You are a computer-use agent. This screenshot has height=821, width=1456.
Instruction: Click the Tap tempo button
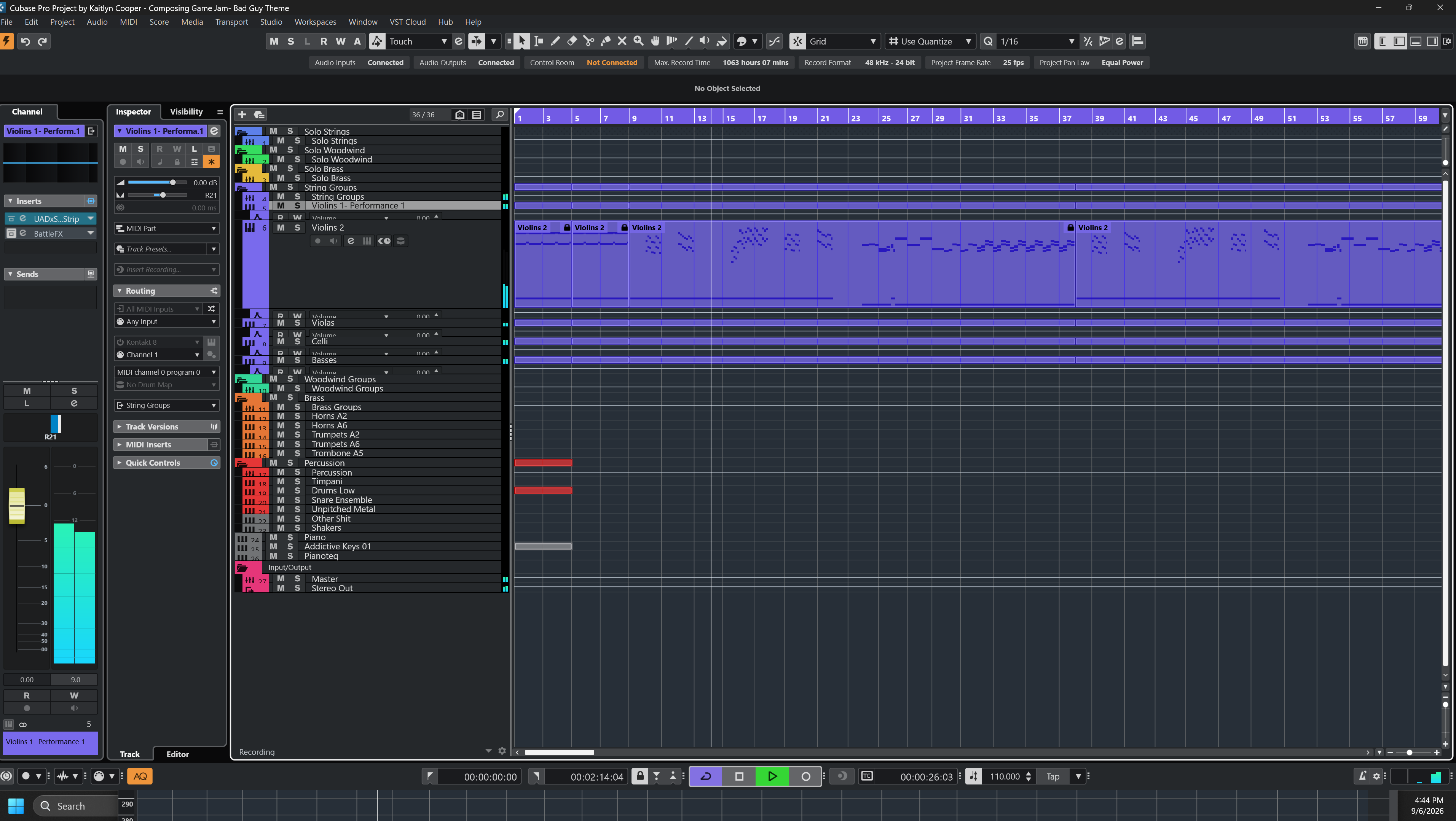(x=1053, y=776)
